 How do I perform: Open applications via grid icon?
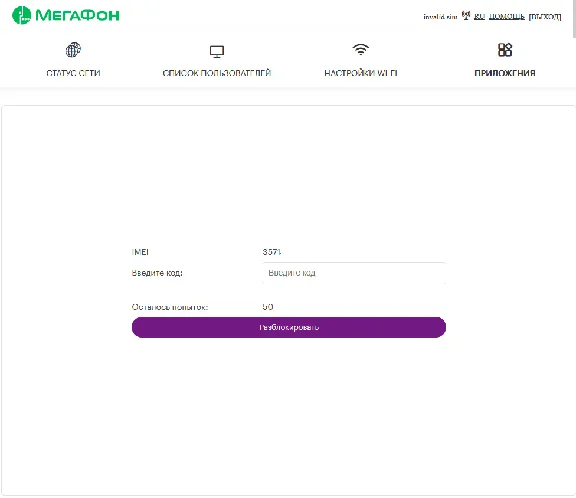(505, 50)
